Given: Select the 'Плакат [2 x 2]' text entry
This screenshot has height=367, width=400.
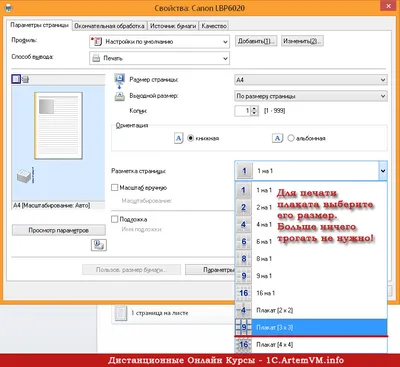Looking at the screenshot, I should point(275,310).
